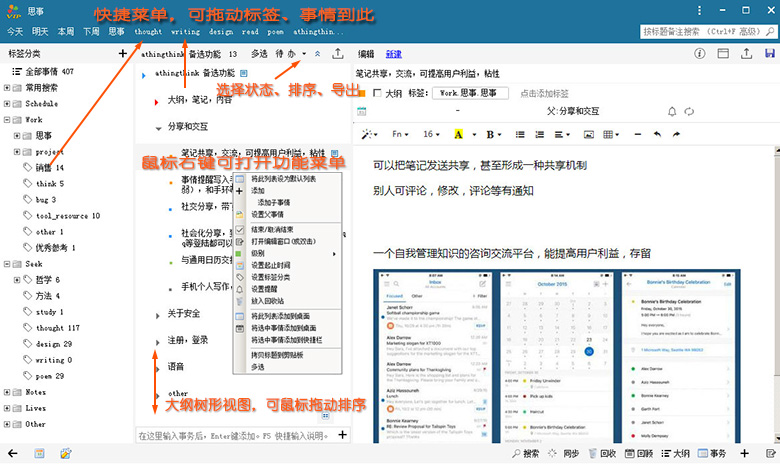Image resolution: width=780 pixels, height=464 pixels.
Task: Expand the Schedule tree node
Action: click(x=7, y=103)
